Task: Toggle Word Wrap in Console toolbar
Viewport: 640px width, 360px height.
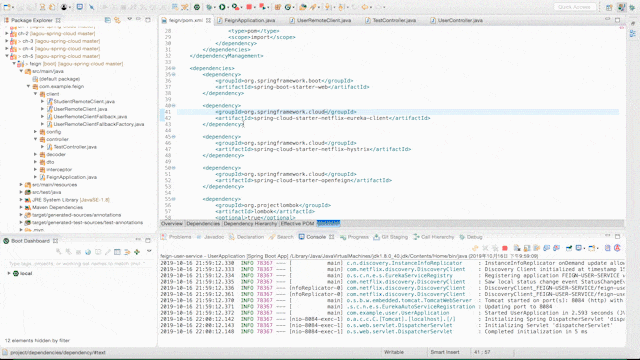Action: 537,248
